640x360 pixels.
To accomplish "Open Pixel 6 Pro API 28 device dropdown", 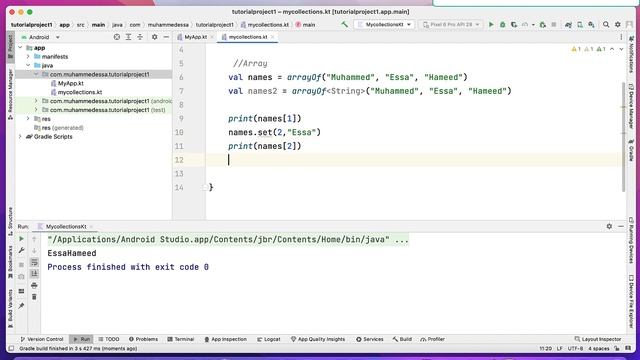I will (451, 24).
